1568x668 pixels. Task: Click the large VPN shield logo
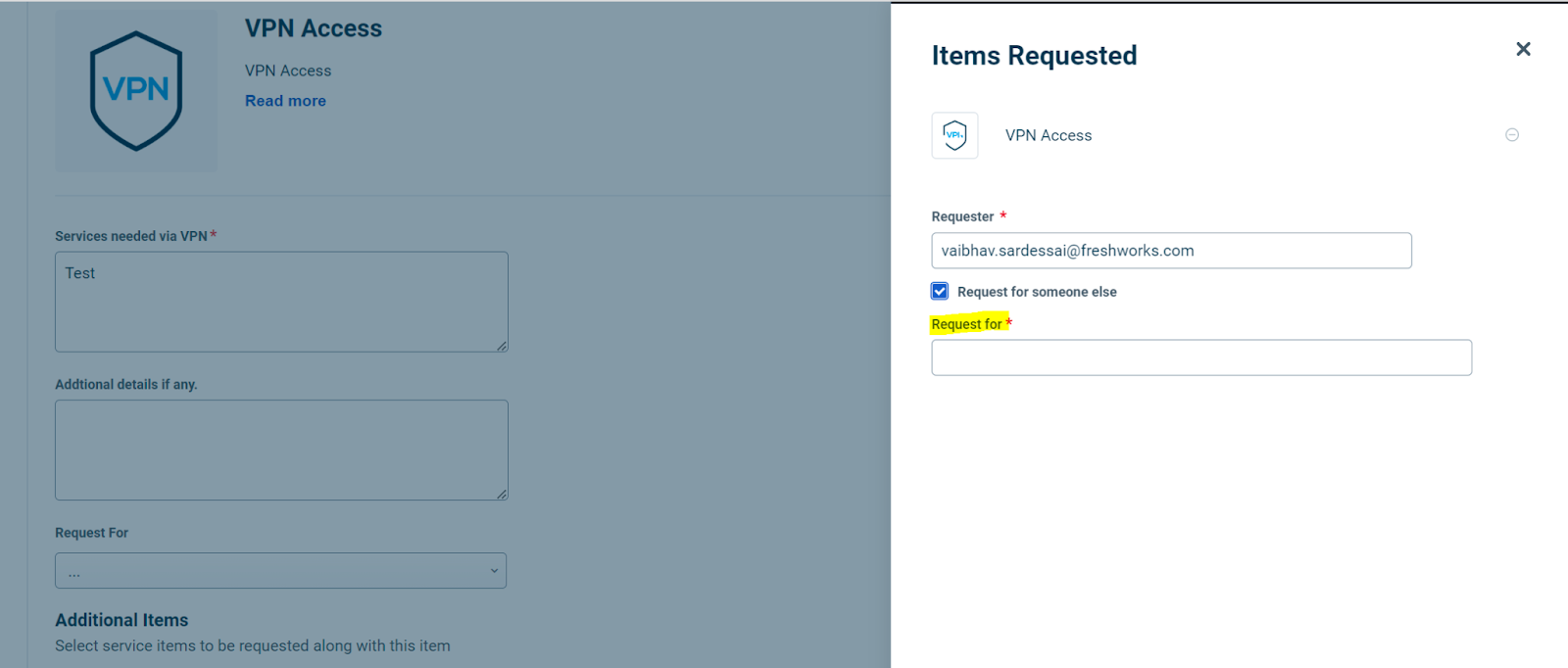136,91
